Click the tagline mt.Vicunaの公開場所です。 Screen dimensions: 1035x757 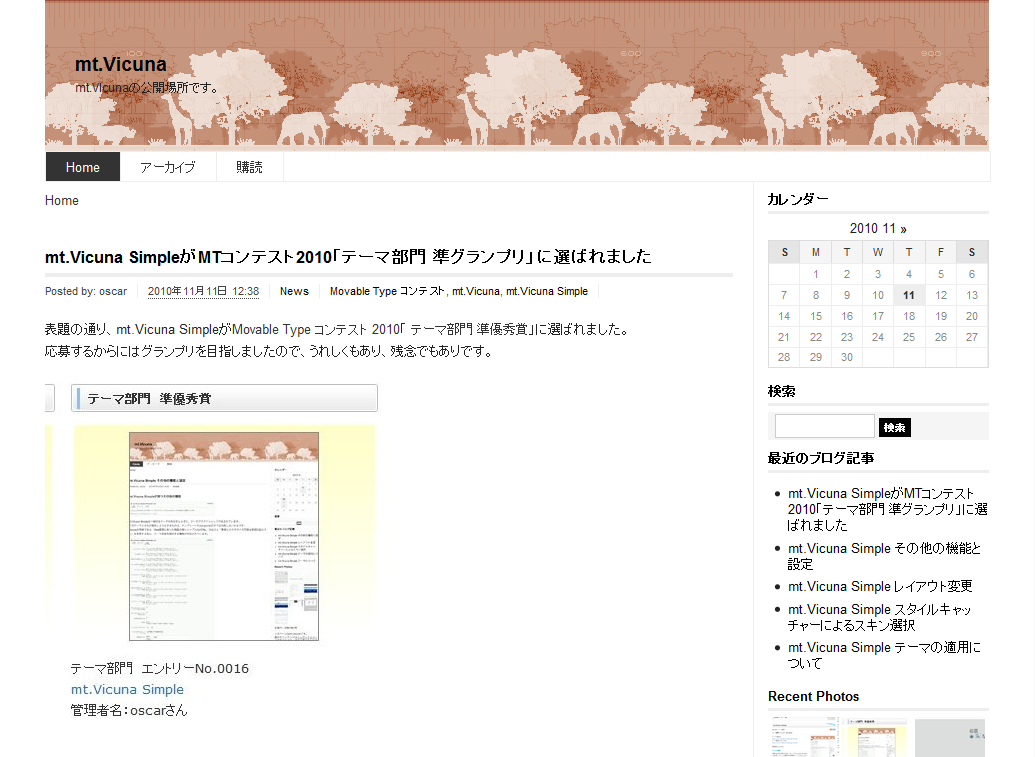tap(147, 88)
